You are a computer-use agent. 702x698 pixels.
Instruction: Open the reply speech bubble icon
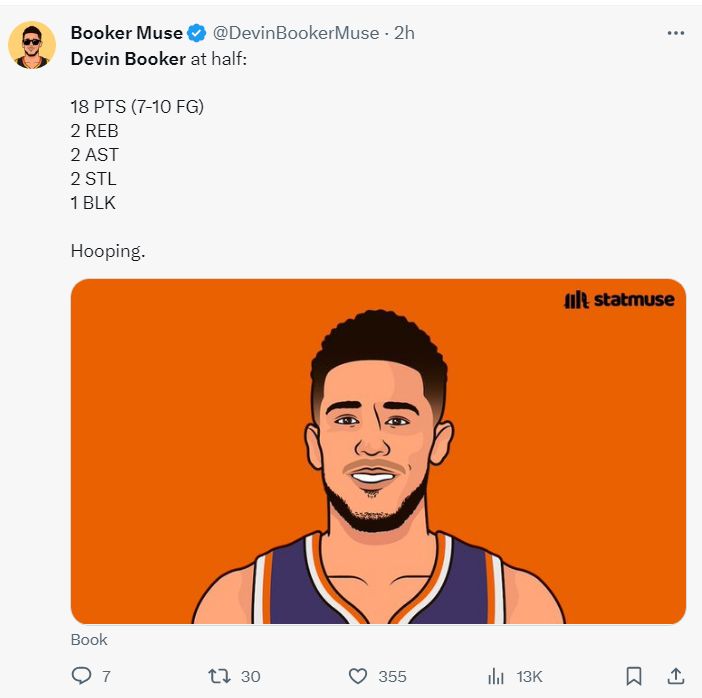click(82, 677)
